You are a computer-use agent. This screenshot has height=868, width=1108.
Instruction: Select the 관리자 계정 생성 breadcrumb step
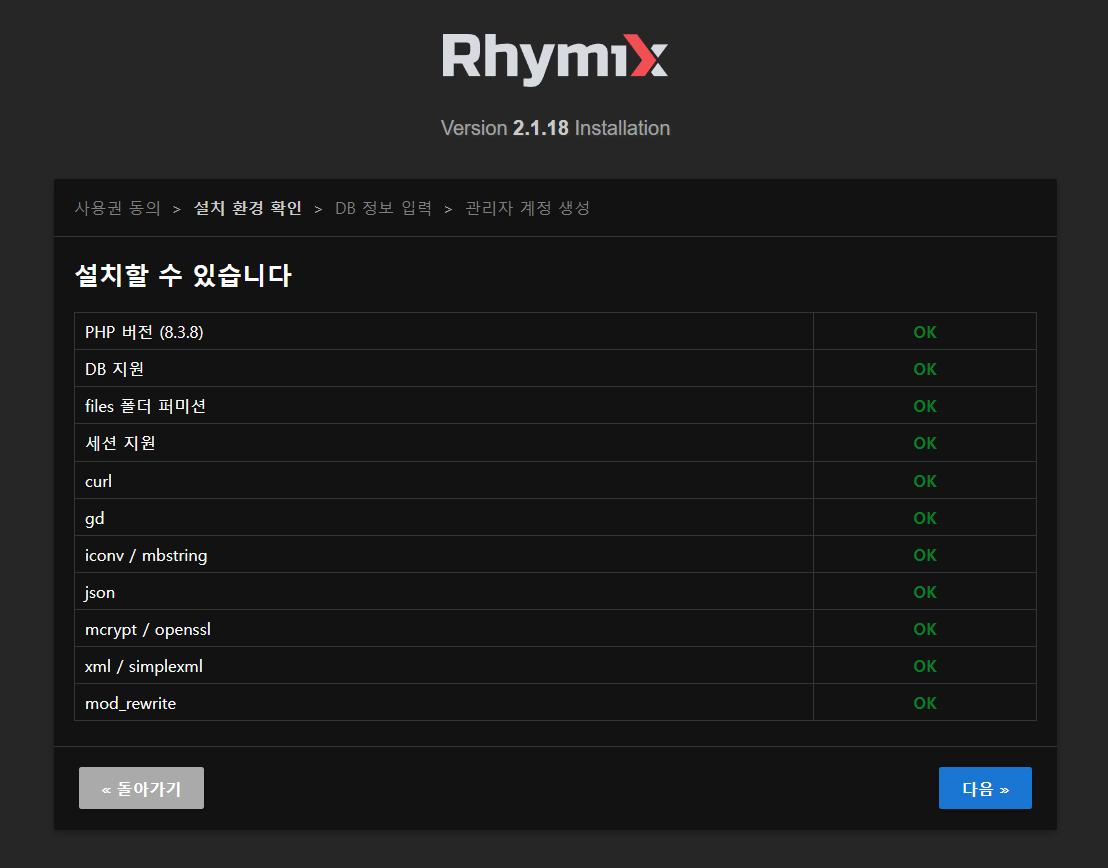pos(527,208)
